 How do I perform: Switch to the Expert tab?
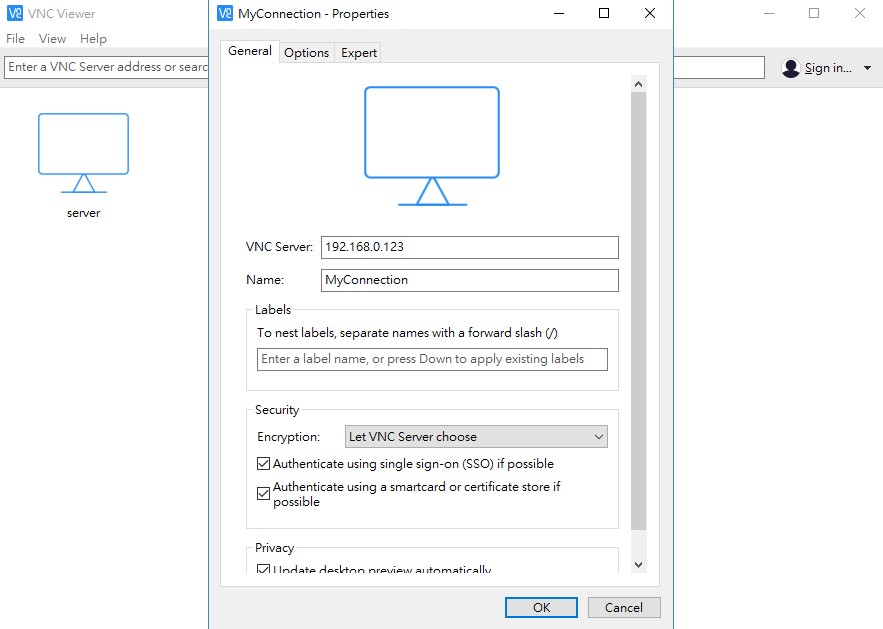358,52
